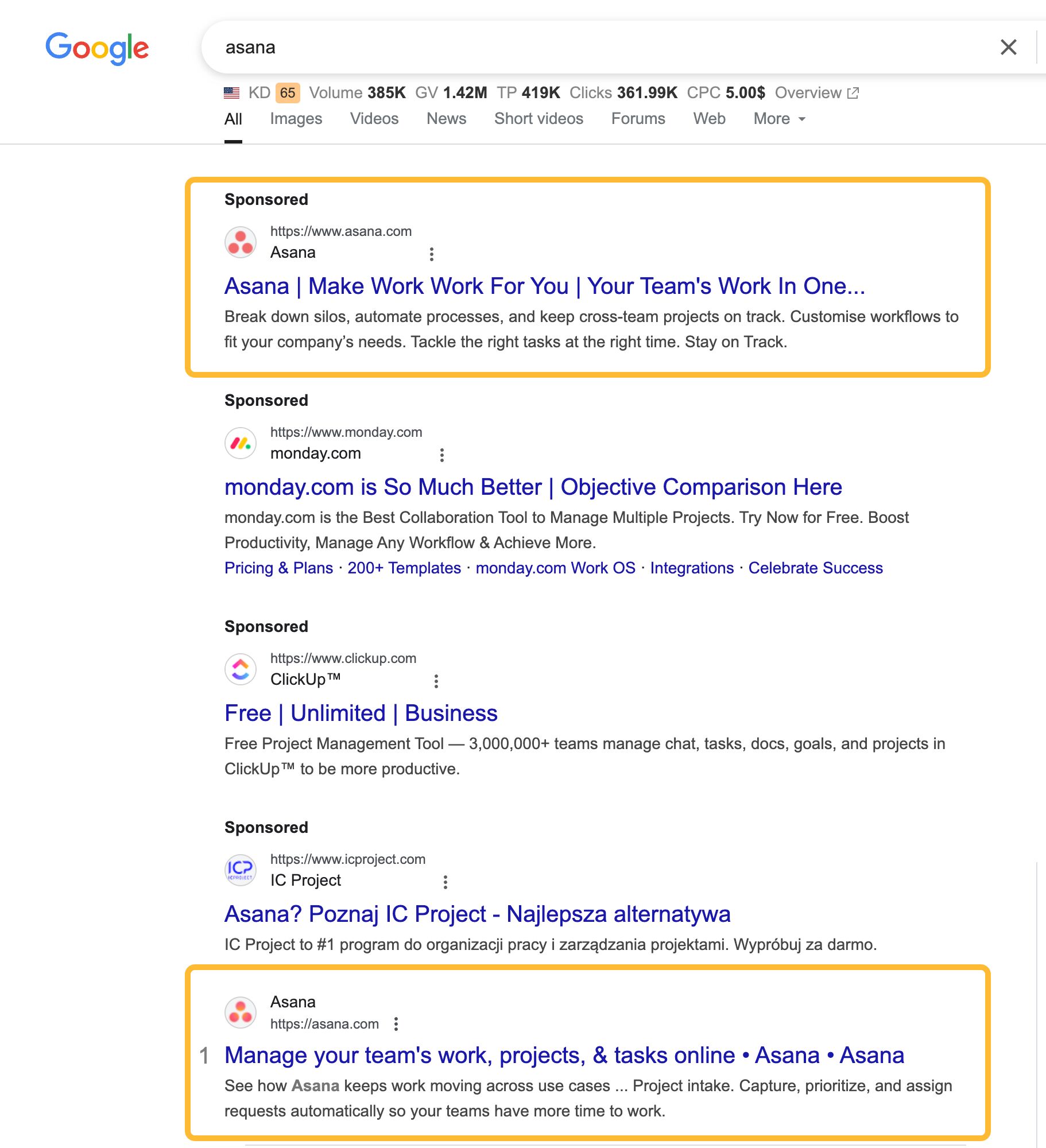Open the Pricing & Plans sitelink
This screenshot has height=1148, width=1046.
[278, 568]
